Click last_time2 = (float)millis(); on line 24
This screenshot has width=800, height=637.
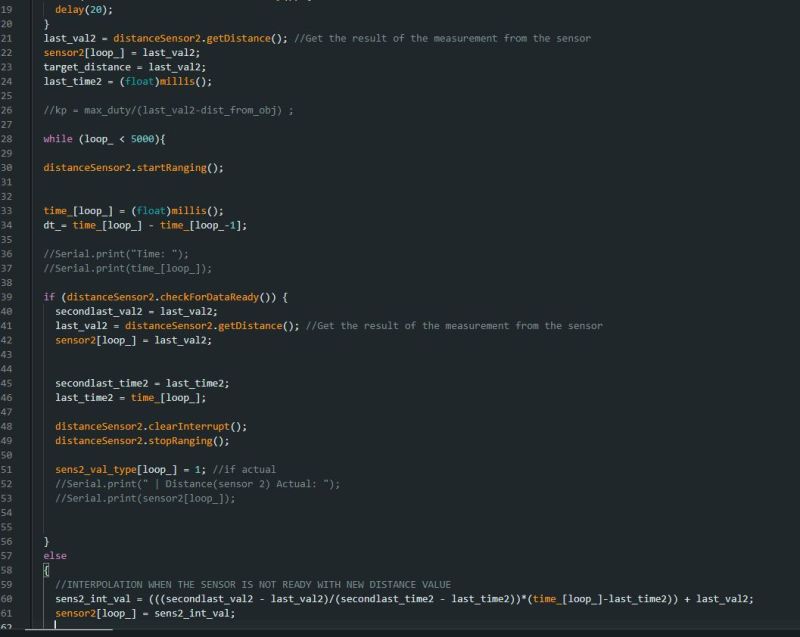(x=128, y=81)
